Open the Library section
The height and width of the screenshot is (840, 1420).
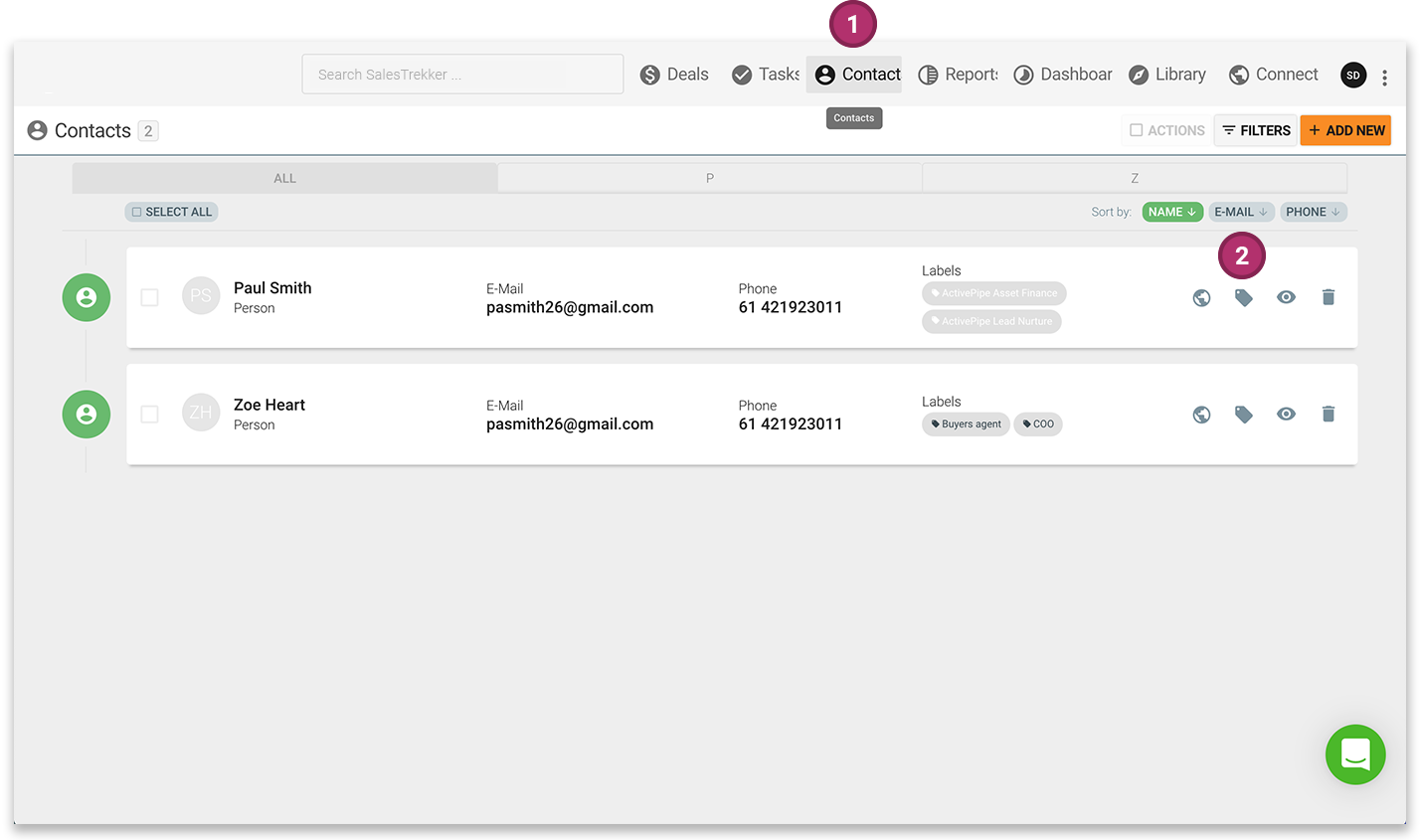tap(1167, 75)
